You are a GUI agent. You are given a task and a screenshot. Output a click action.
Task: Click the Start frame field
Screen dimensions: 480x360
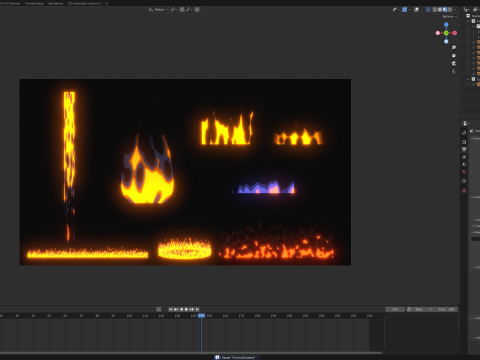tap(424, 309)
